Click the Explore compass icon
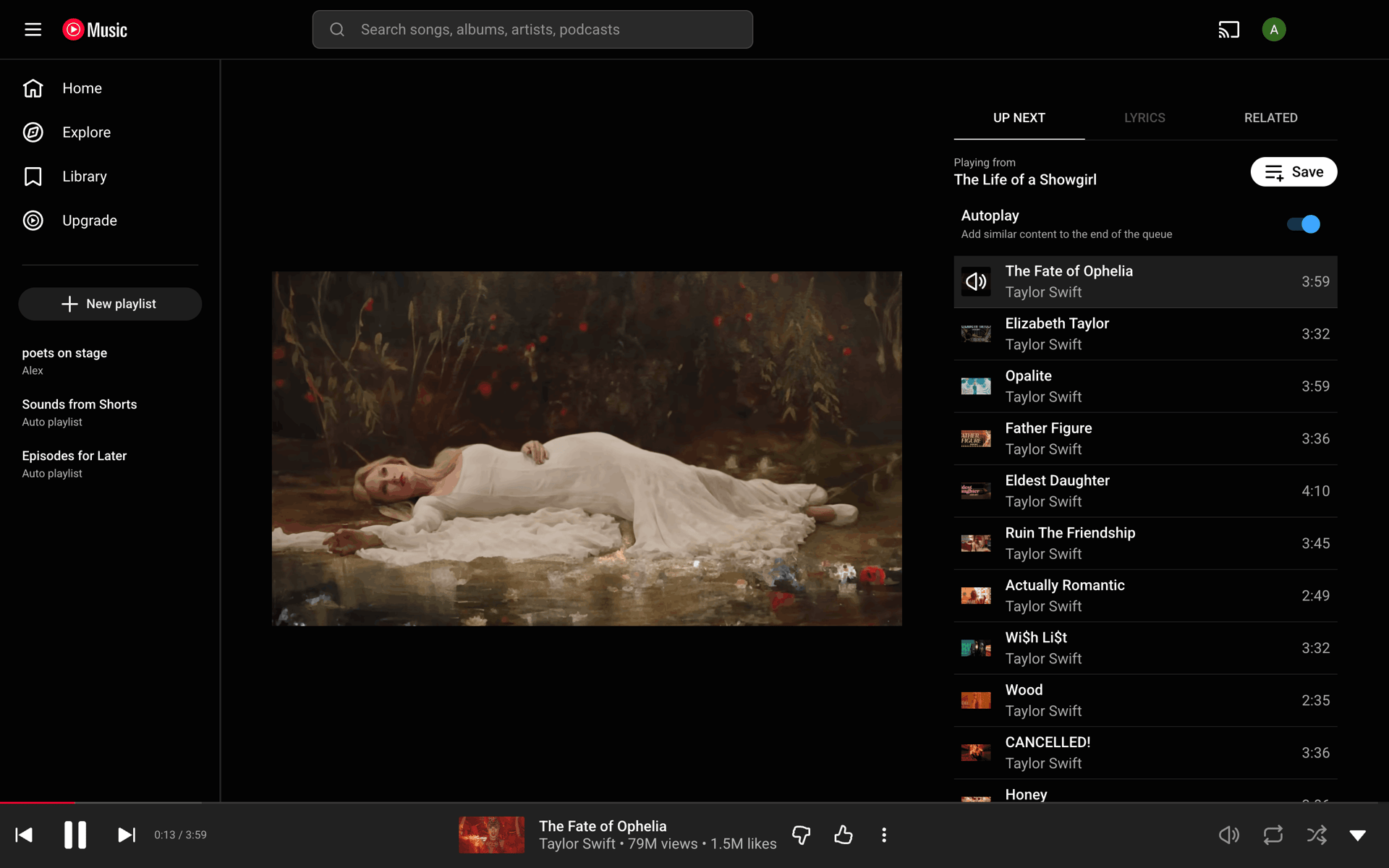Viewport: 1389px width, 868px height. click(x=33, y=132)
